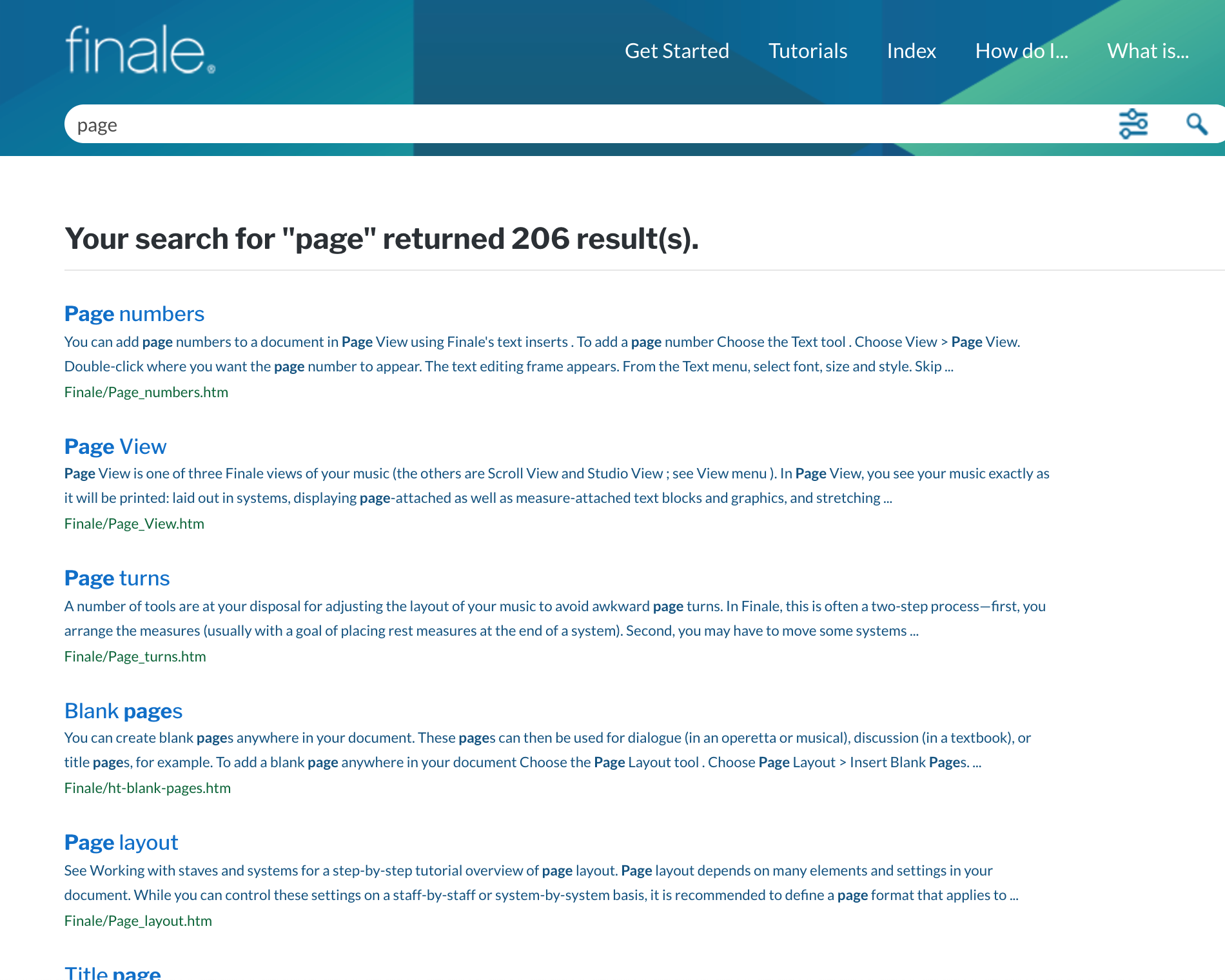Click the Finale/Page_turns.htm path
1225x980 pixels.
pyautogui.click(x=135, y=656)
